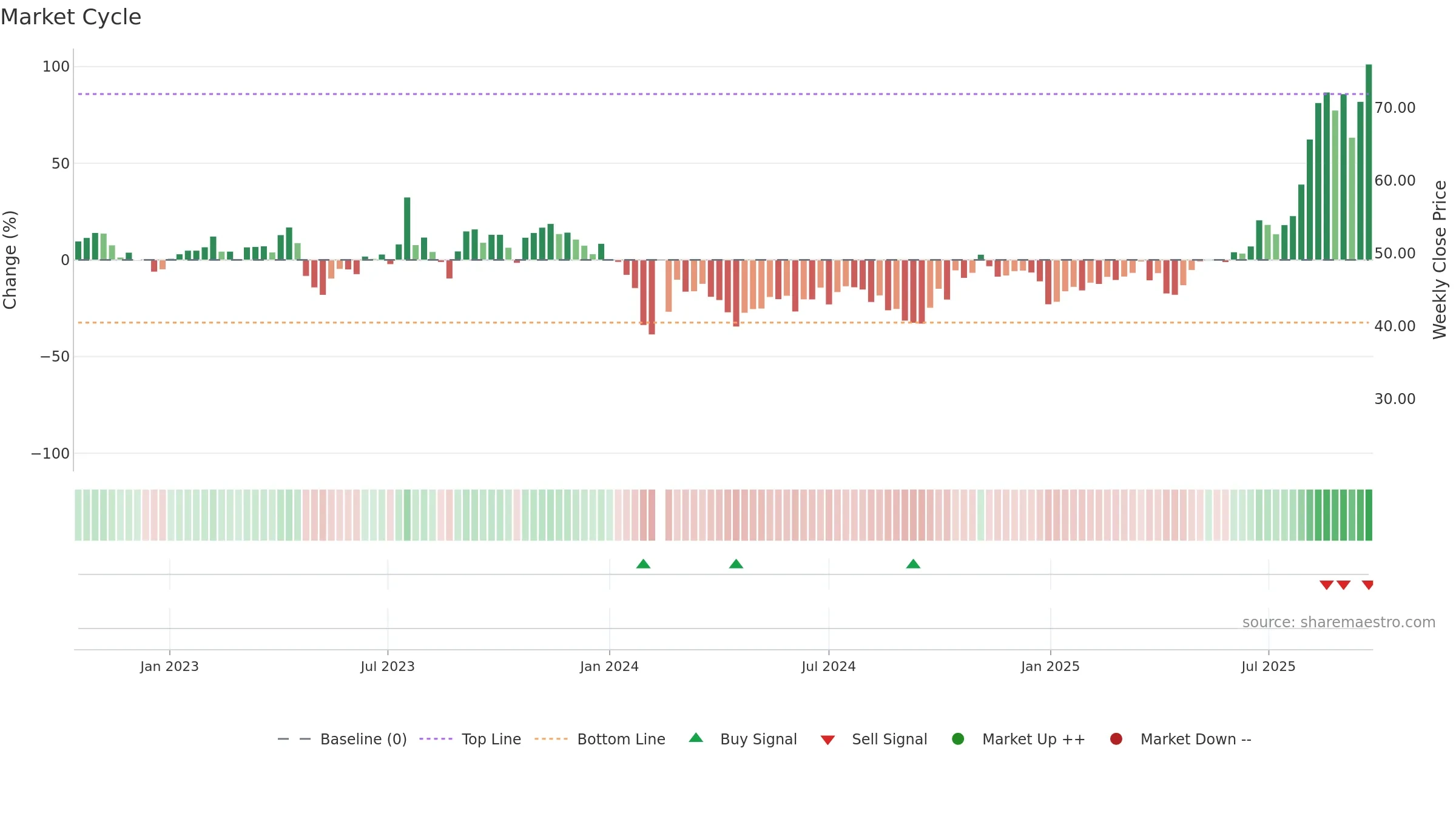1456x819 pixels.
Task: Toggle the Bottom Line legend entry
Action: [x=600, y=739]
